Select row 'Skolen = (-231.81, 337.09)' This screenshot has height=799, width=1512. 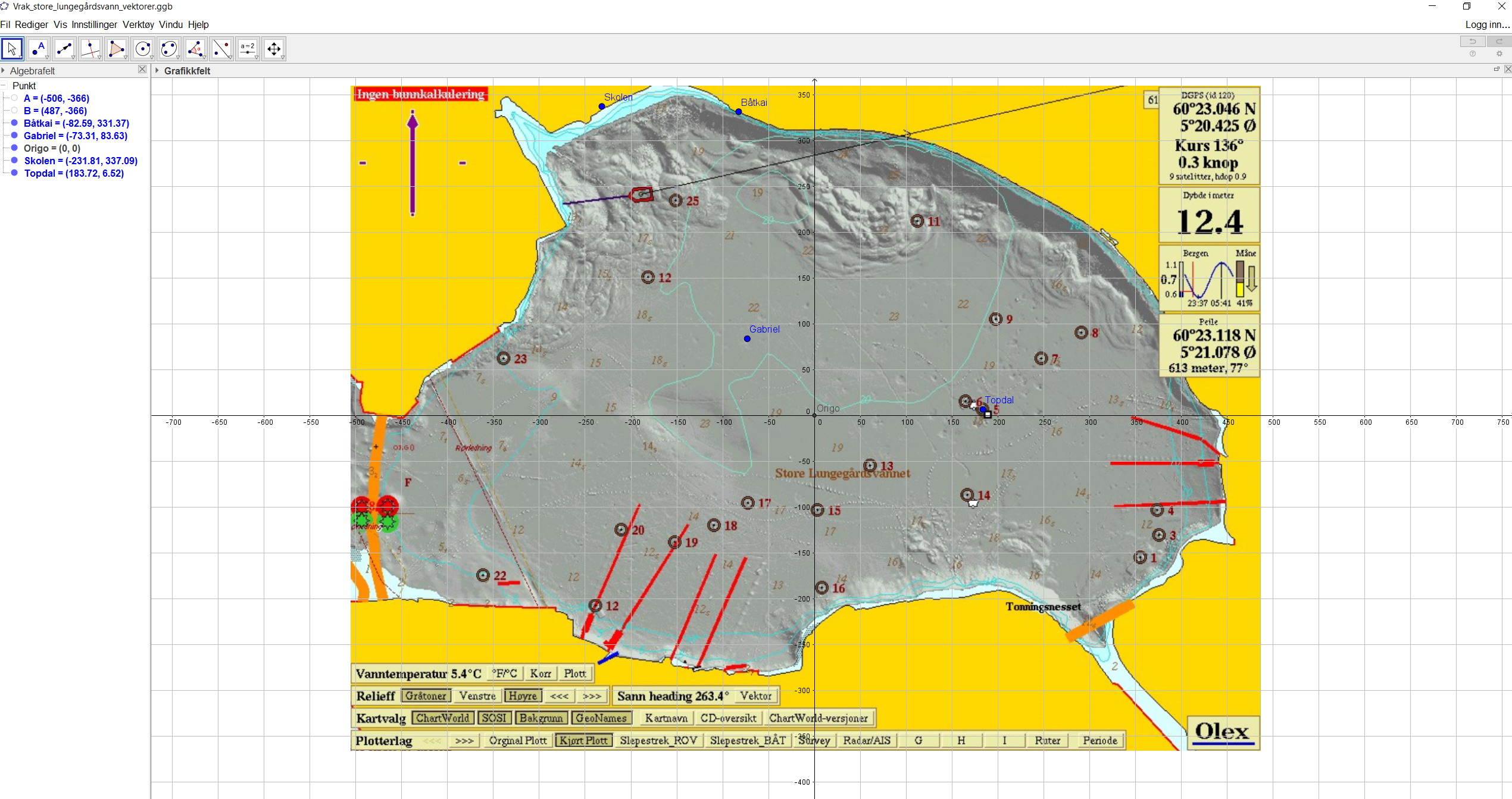pos(81,161)
